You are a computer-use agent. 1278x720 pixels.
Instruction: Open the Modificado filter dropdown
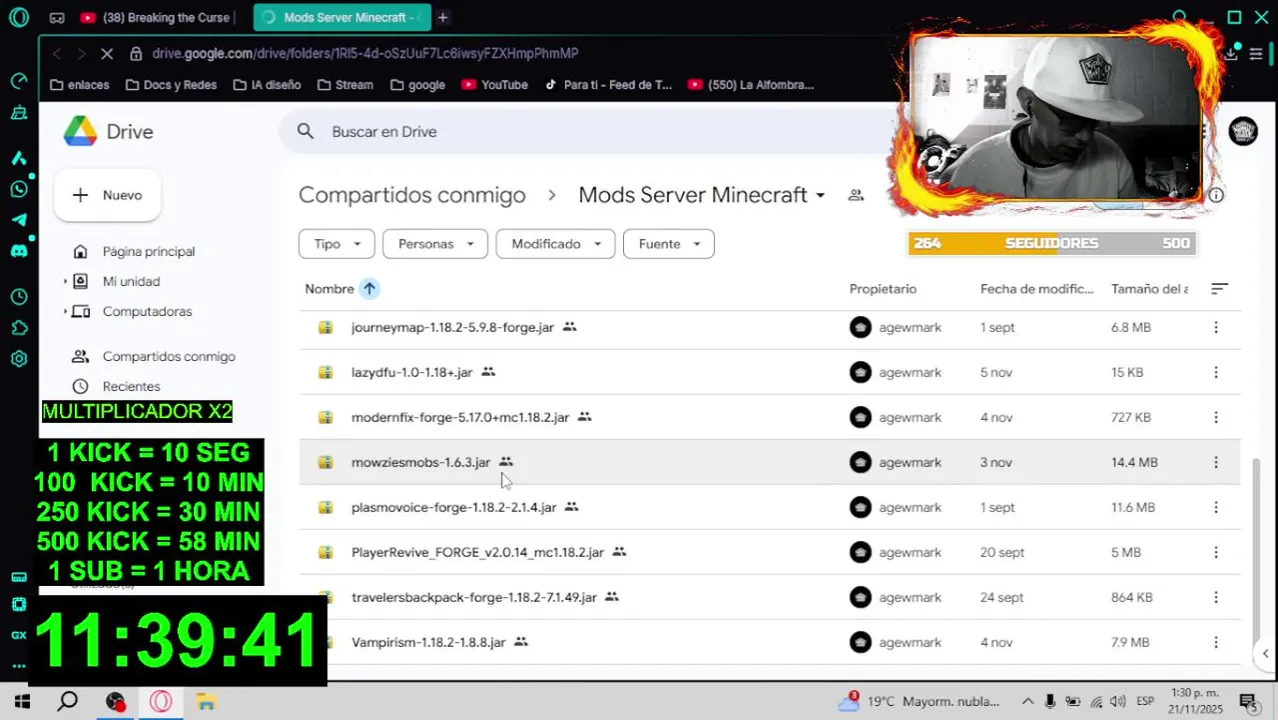[x=555, y=244]
